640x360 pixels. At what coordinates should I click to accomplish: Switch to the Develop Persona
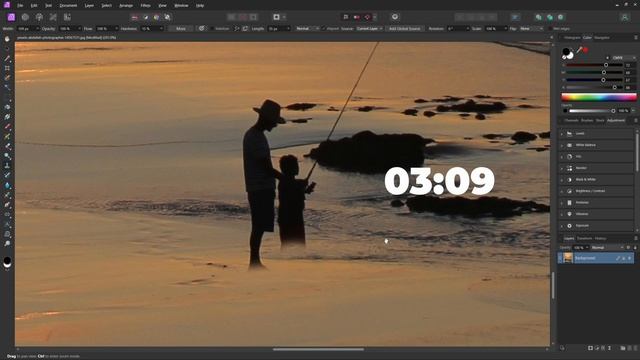[39, 17]
